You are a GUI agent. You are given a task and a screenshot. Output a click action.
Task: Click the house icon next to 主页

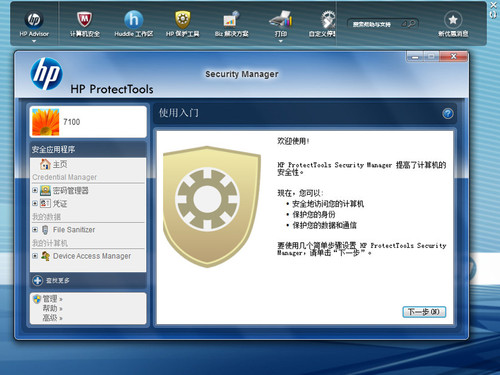pyautogui.click(x=45, y=164)
